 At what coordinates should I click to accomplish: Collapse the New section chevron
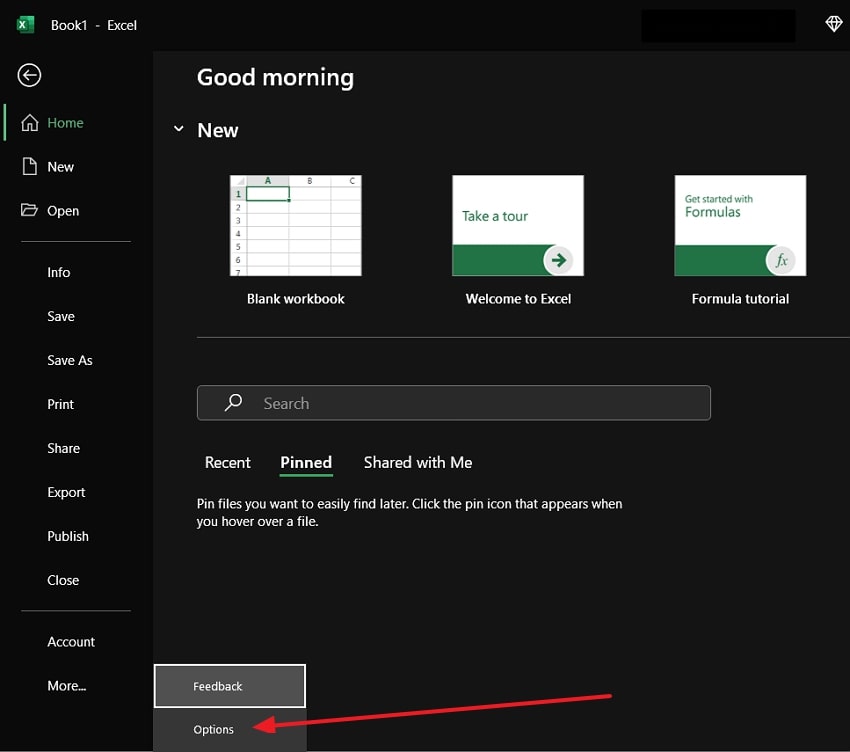pyautogui.click(x=179, y=130)
